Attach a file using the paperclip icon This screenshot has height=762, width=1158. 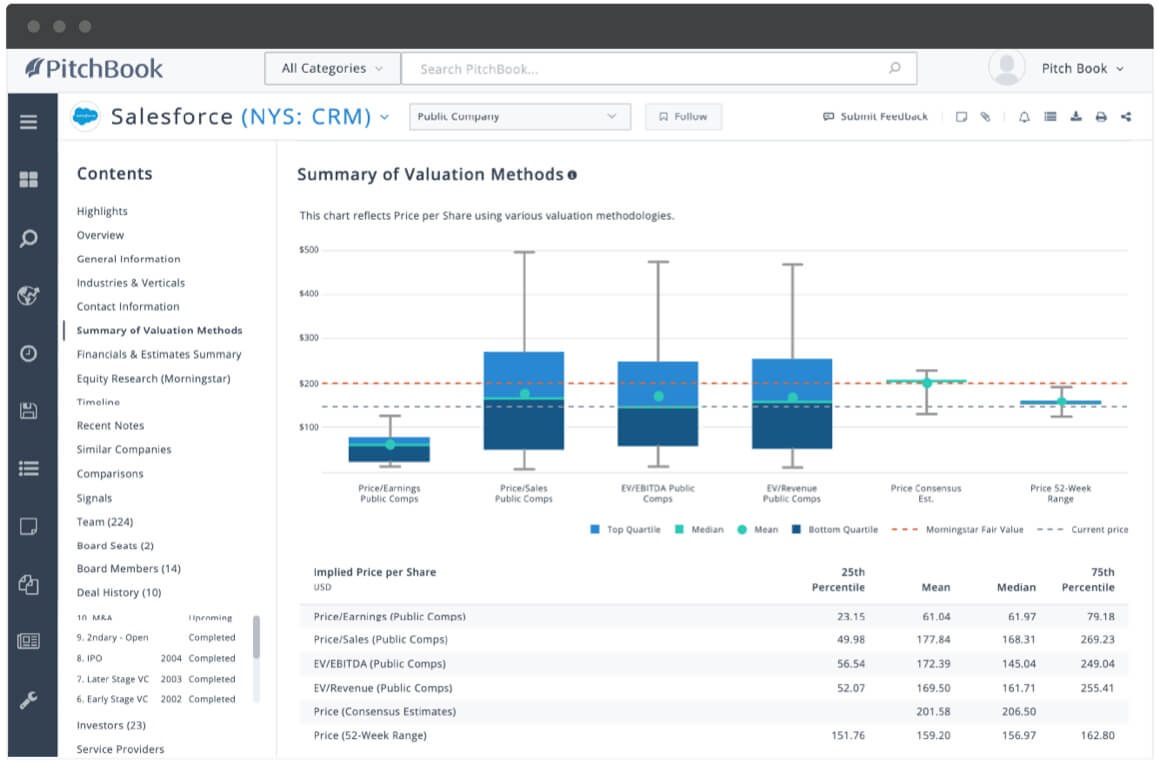[986, 117]
